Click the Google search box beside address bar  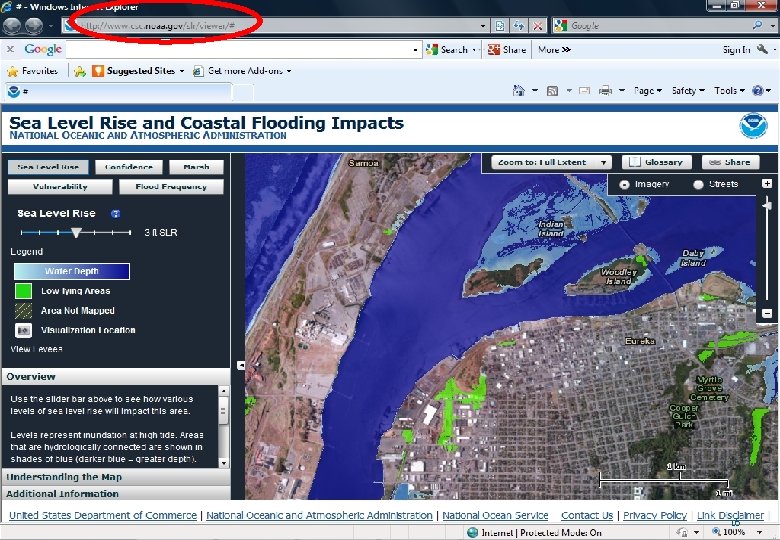(x=657, y=25)
